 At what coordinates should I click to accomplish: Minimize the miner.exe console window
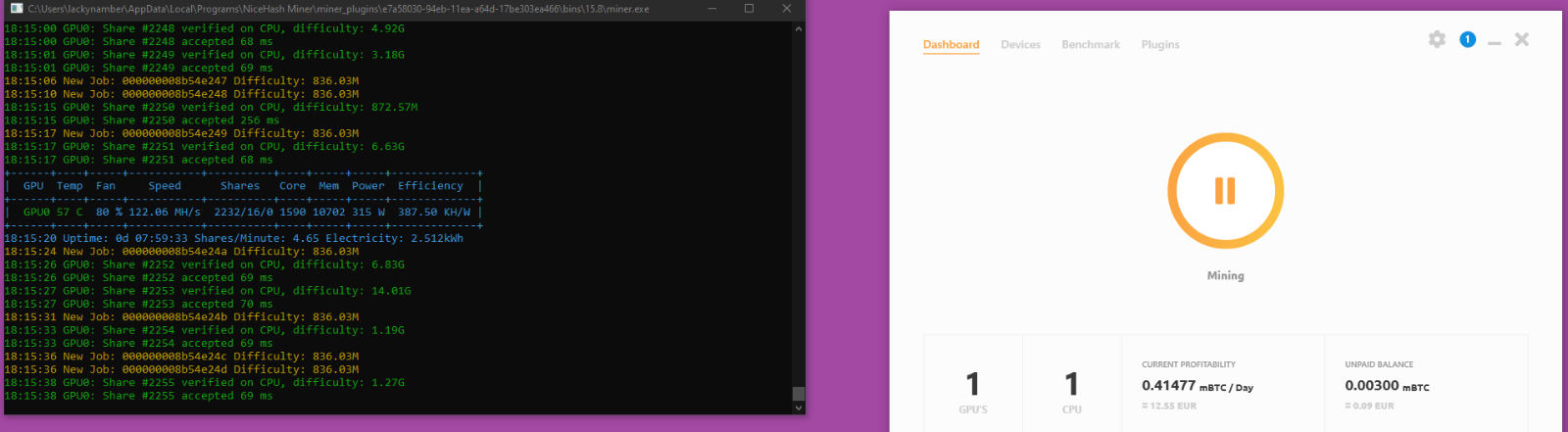click(712, 9)
